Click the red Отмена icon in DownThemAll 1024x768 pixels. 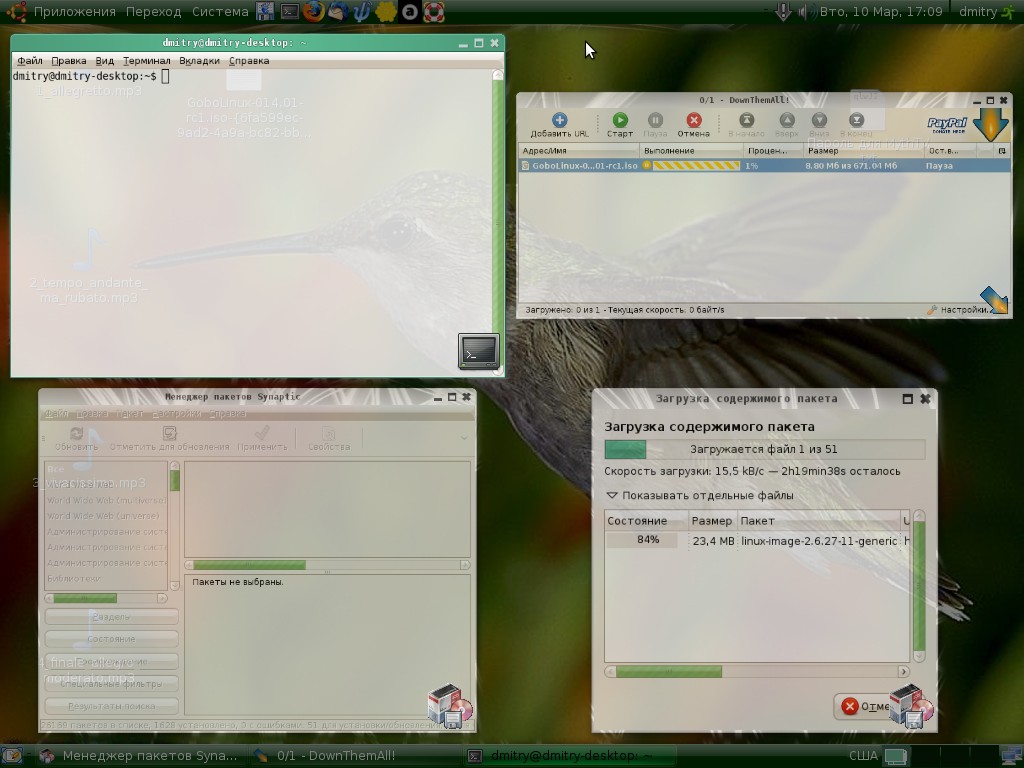click(693, 120)
